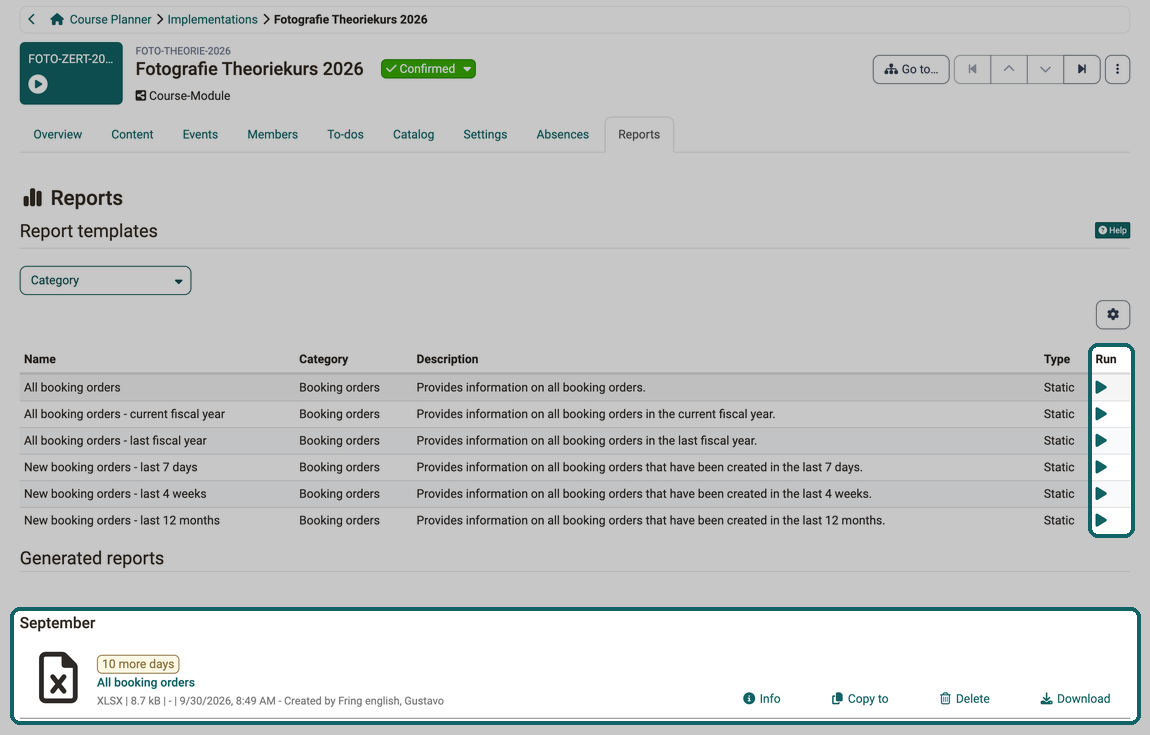This screenshot has width=1150, height=735.
Task: Open the Go to... menu
Action: coord(911,69)
